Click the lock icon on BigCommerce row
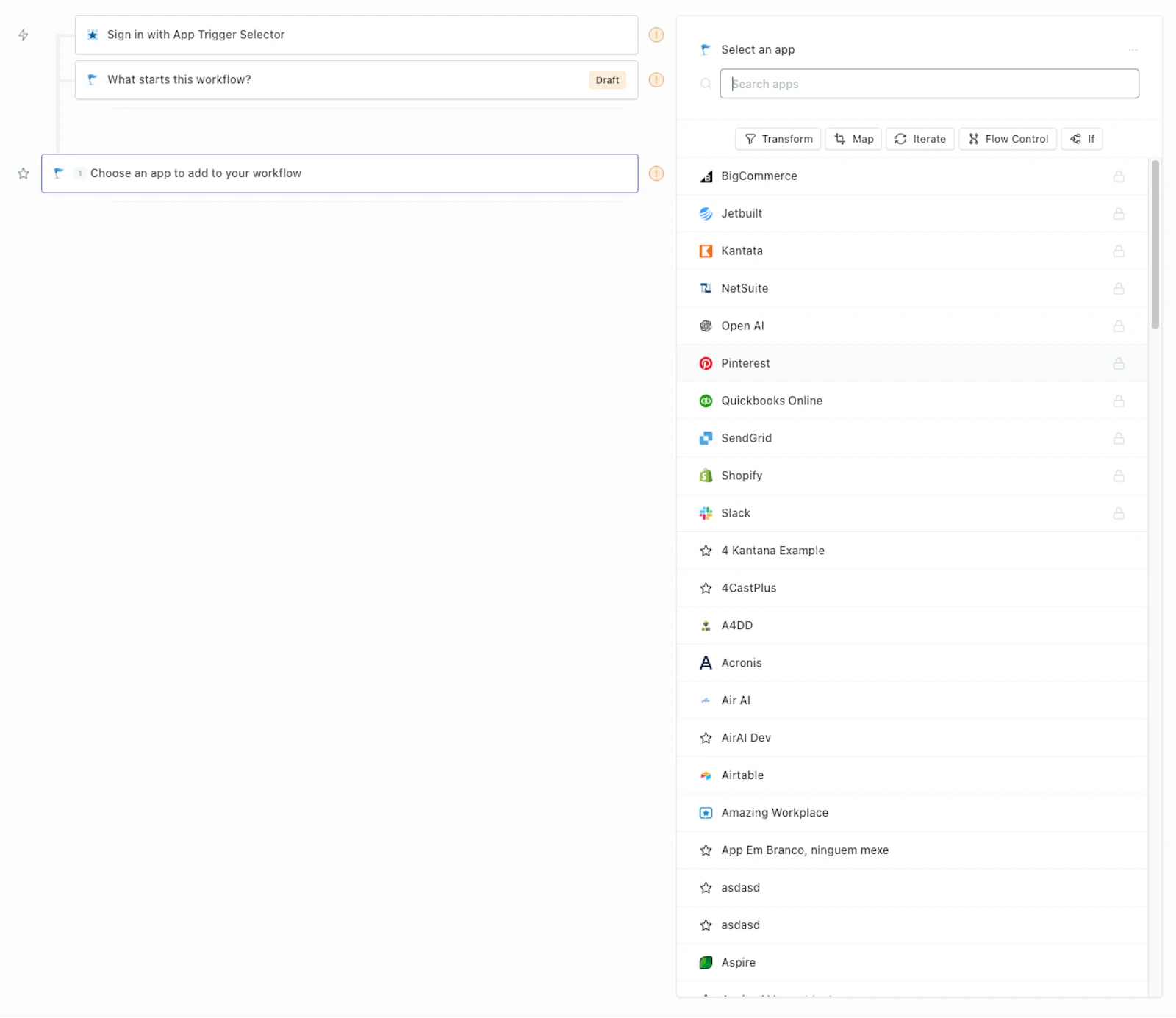 (x=1119, y=176)
